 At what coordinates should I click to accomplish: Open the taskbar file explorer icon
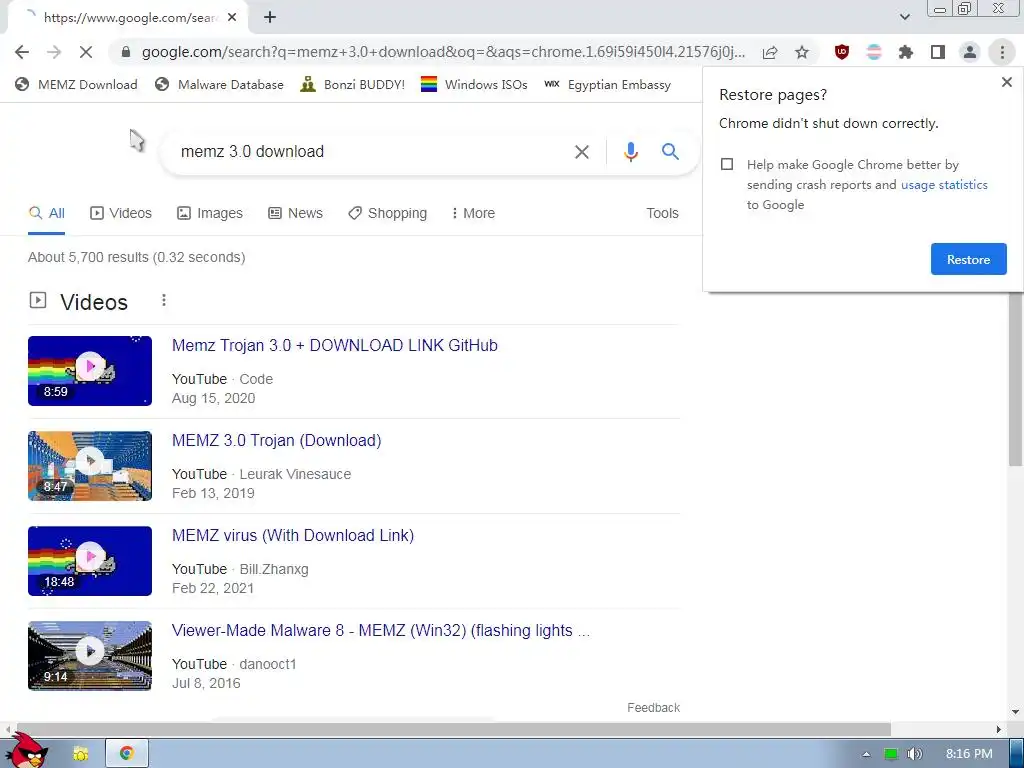pyautogui.click(x=80, y=754)
